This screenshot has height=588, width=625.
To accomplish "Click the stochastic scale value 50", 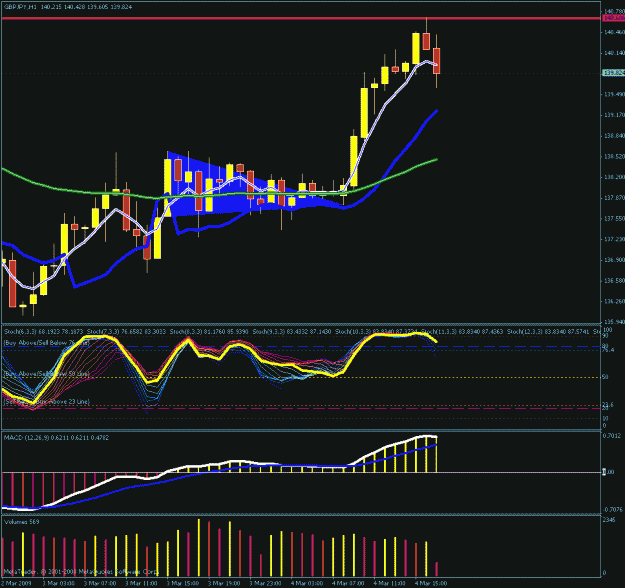I will tap(605, 377).
